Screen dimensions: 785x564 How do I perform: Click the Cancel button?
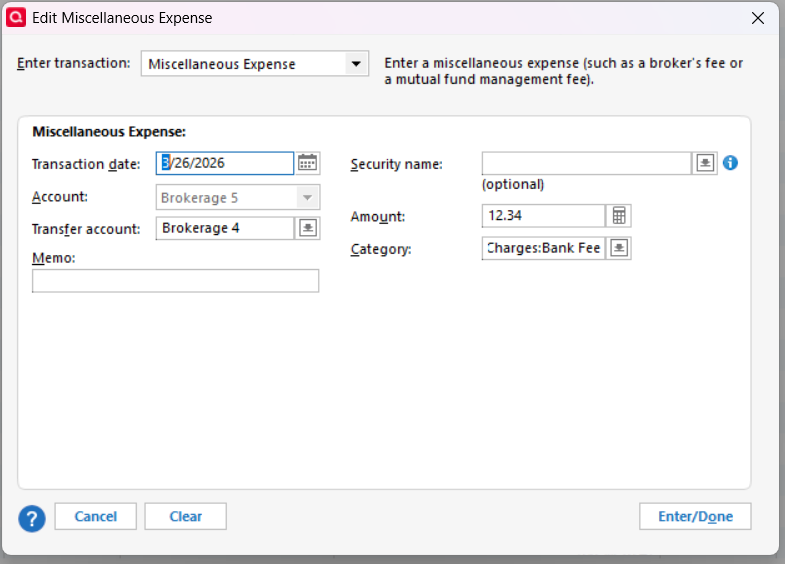pos(96,516)
